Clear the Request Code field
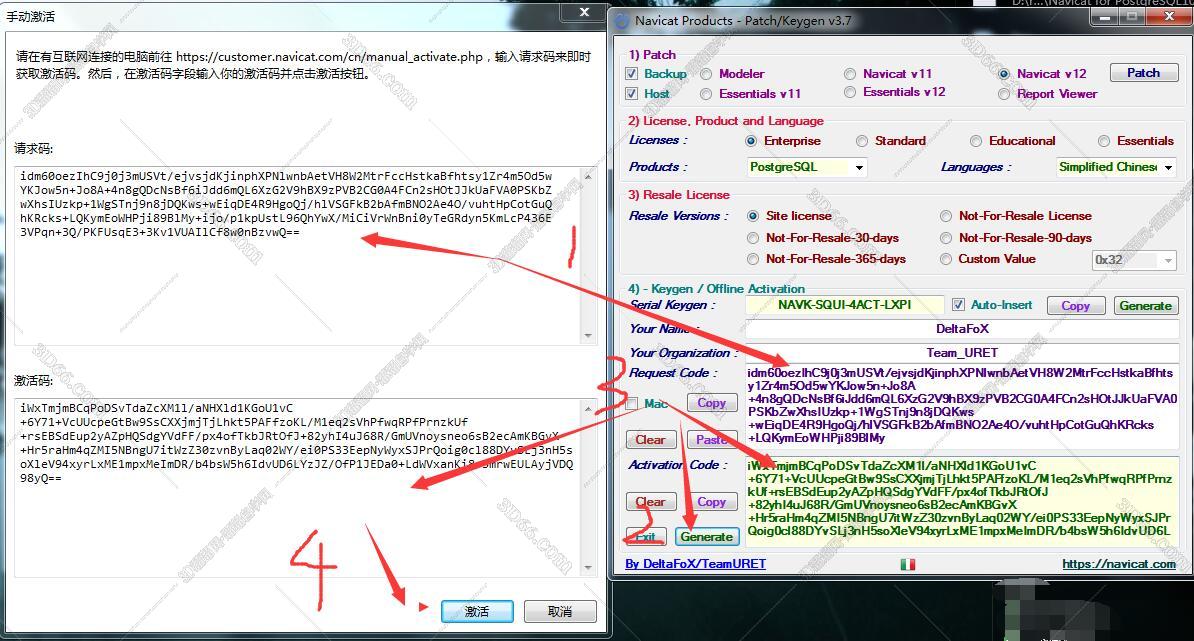The image size is (1194, 641). pos(650,439)
